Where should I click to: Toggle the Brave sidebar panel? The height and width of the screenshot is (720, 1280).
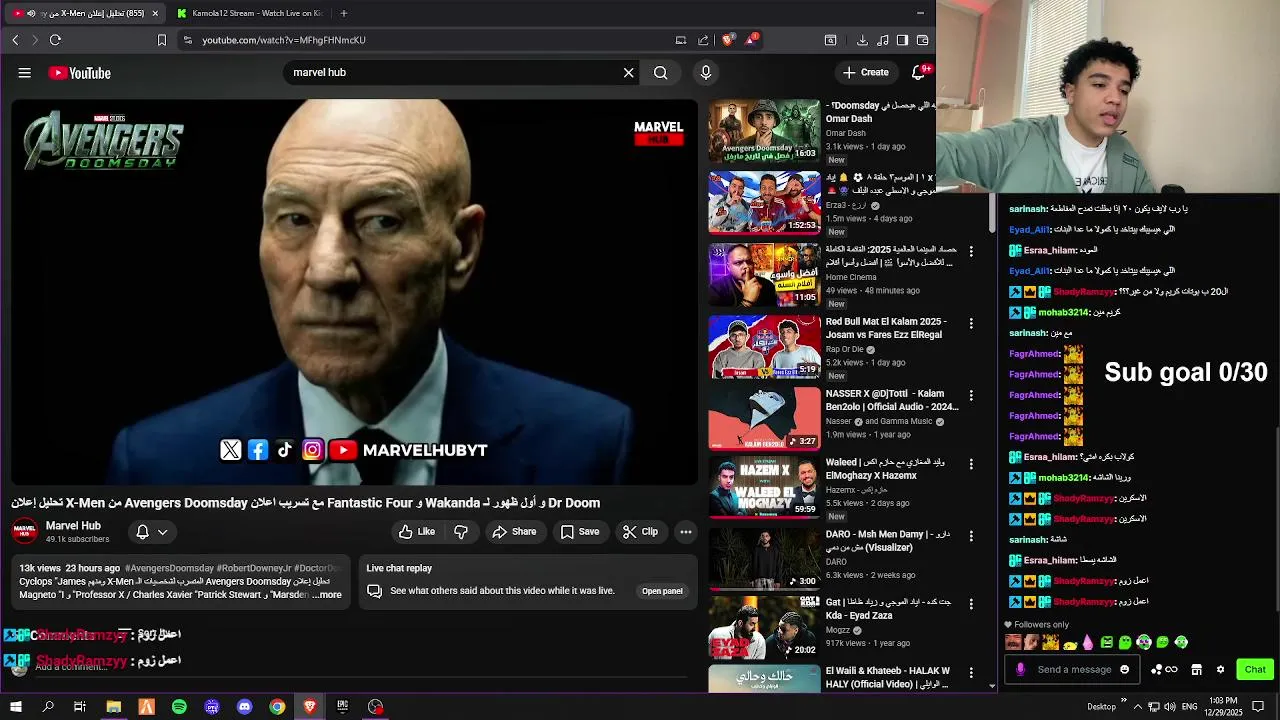point(902,40)
